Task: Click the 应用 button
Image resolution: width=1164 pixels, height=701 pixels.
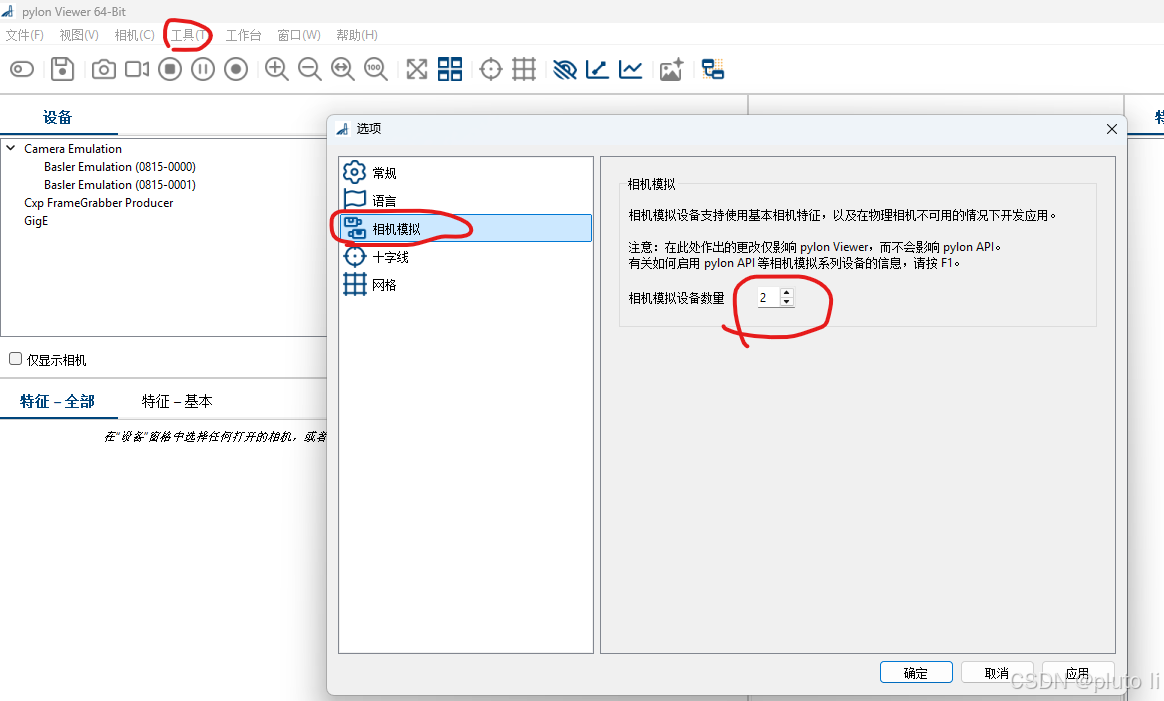Action: pyautogui.click(x=1078, y=672)
